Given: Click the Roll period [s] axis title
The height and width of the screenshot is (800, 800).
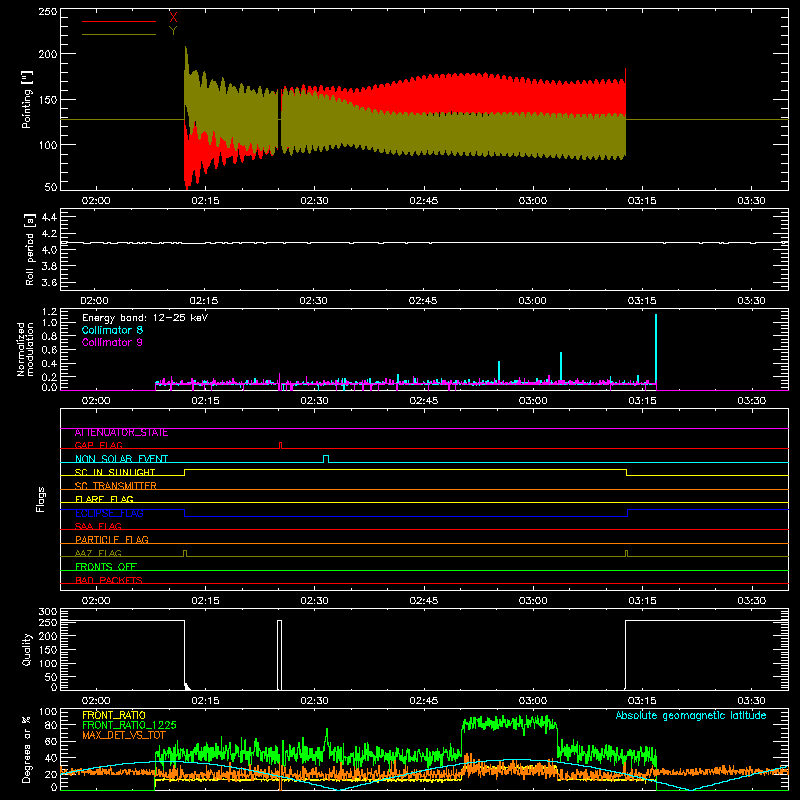Looking at the screenshot, I should (29, 249).
